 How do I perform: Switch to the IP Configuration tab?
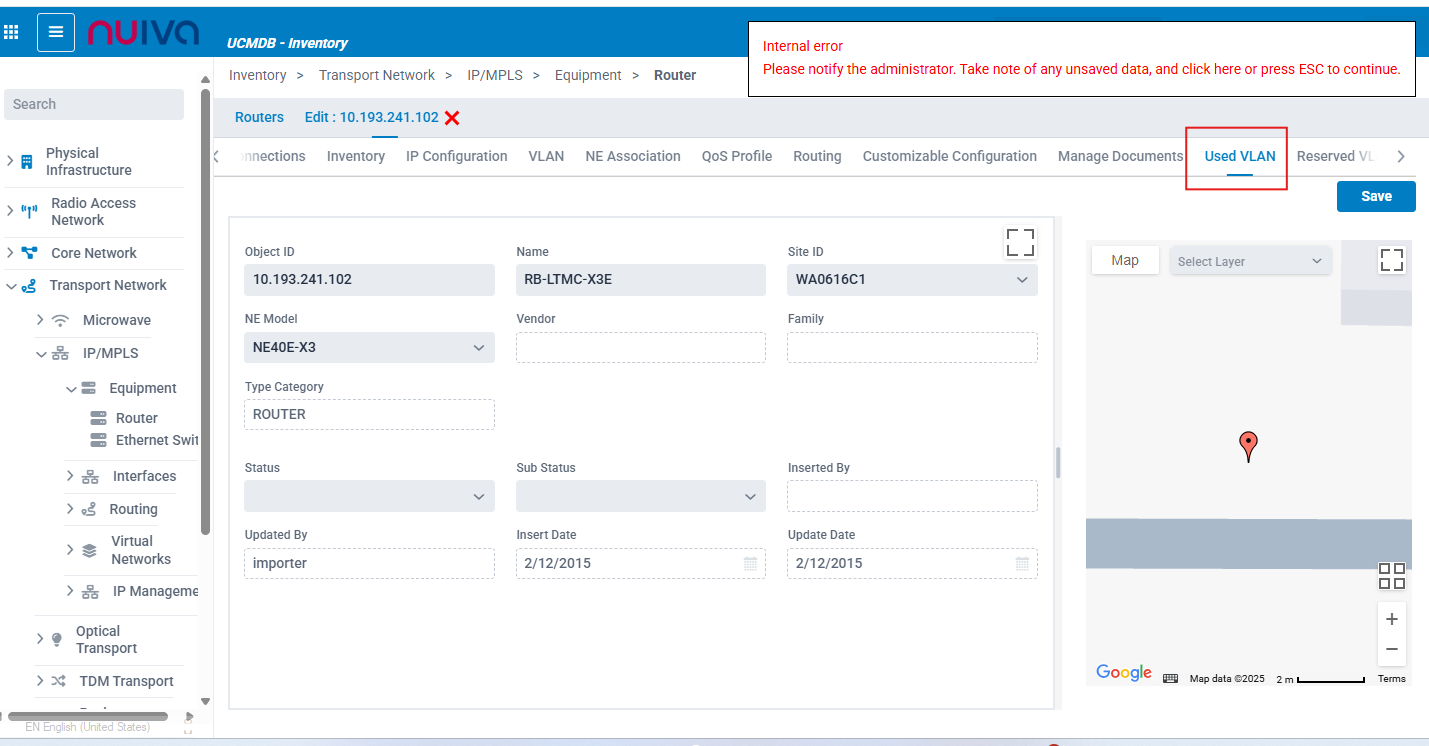(456, 156)
